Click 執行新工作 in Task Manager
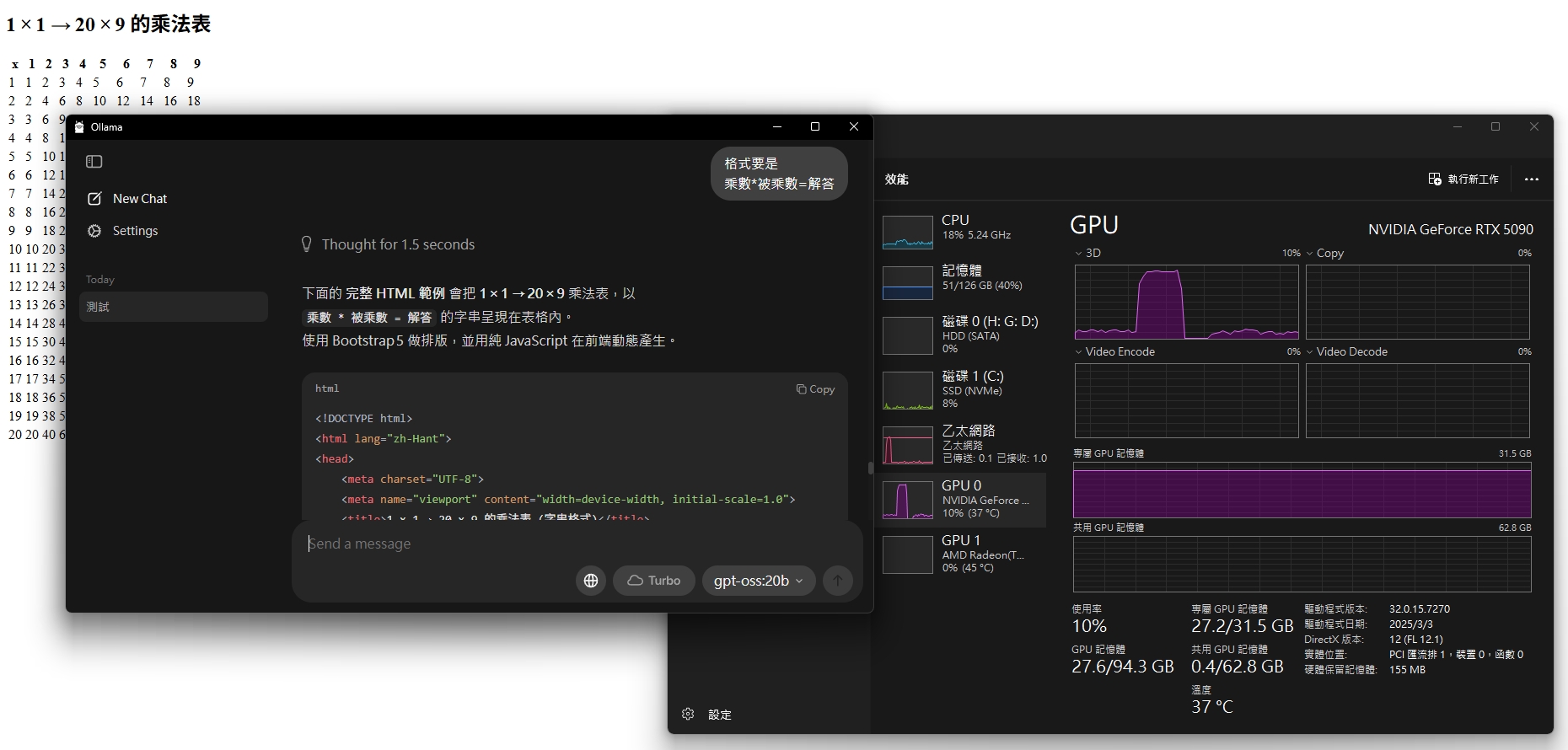Screen dimensions: 1568x750 click(x=1463, y=179)
